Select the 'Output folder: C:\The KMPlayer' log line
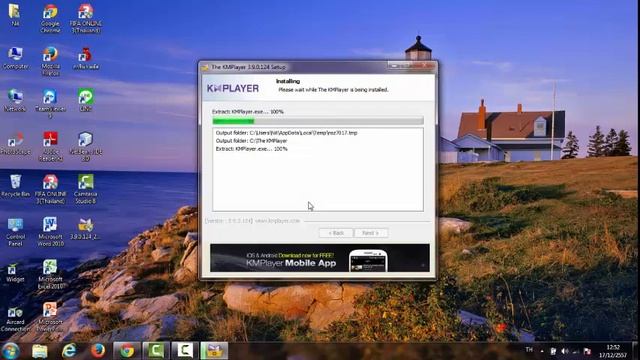Image resolution: width=640 pixels, height=360 pixels. coord(251,141)
